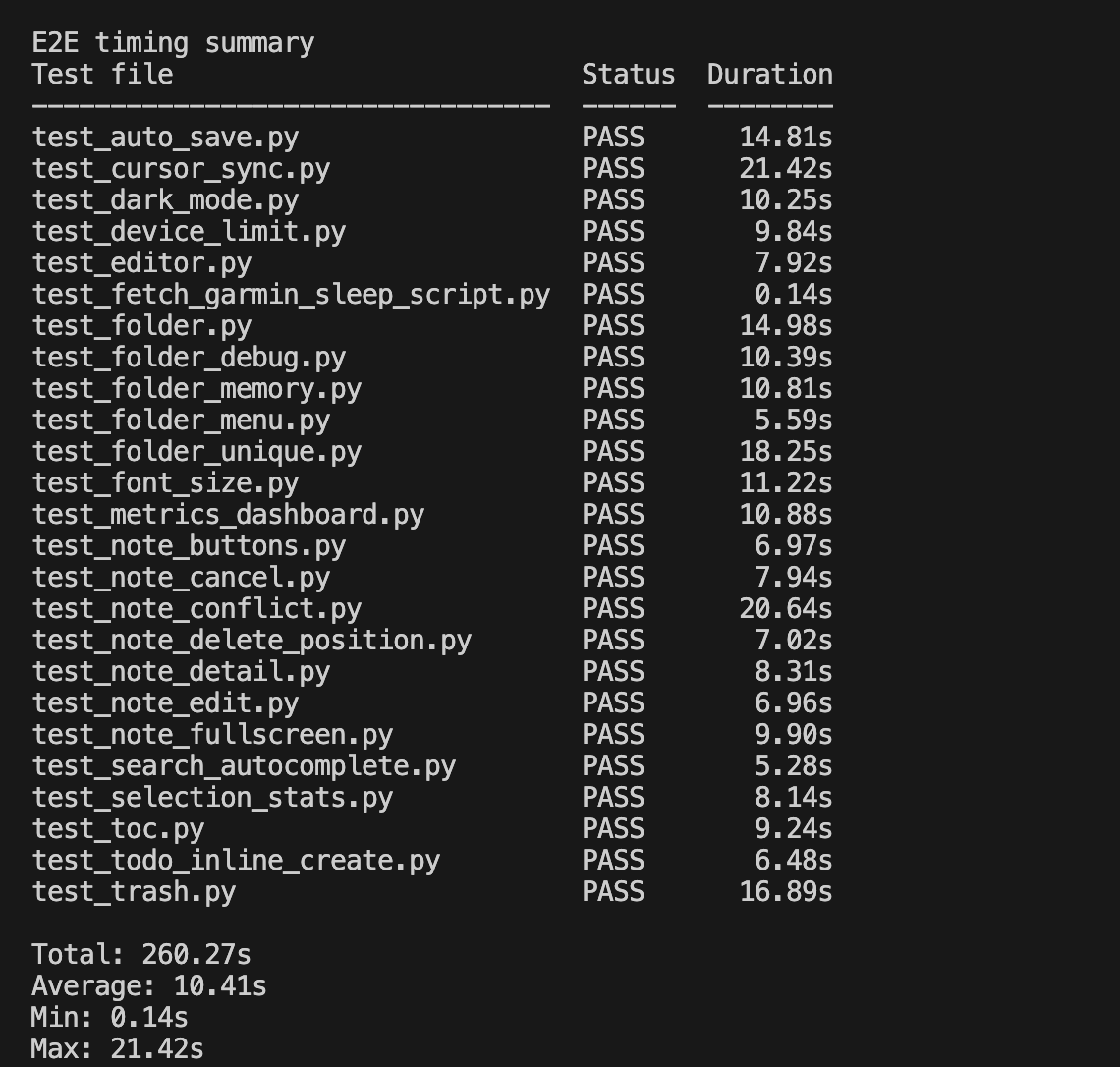
Task: Select test_note_delete_position.py text
Action: point(252,640)
